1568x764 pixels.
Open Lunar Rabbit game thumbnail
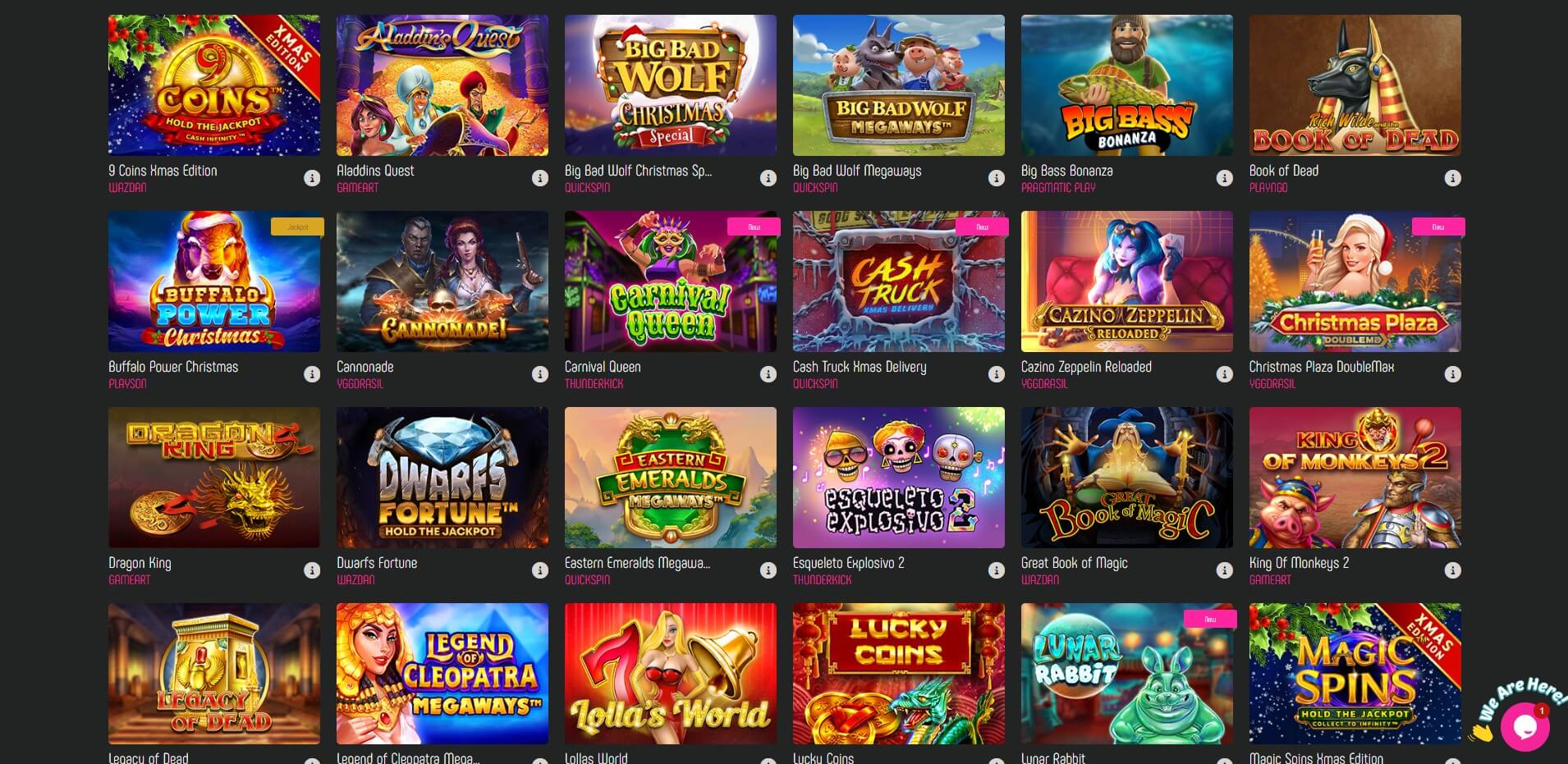click(x=1127, y=674)
